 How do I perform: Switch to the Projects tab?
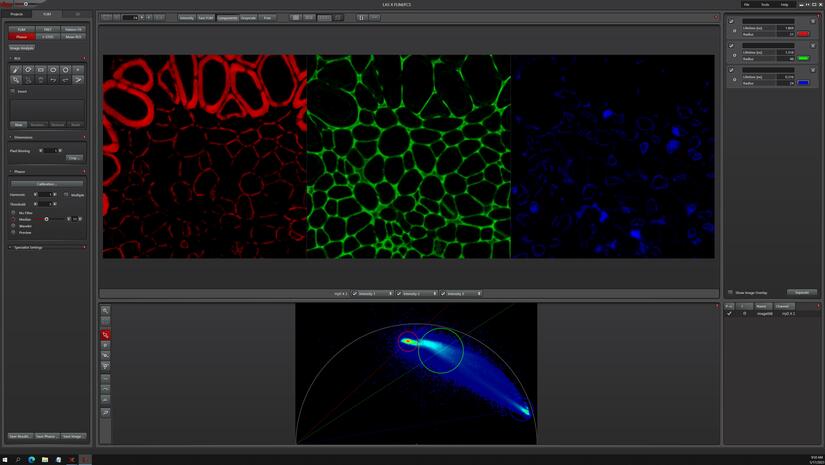[16, 14]
